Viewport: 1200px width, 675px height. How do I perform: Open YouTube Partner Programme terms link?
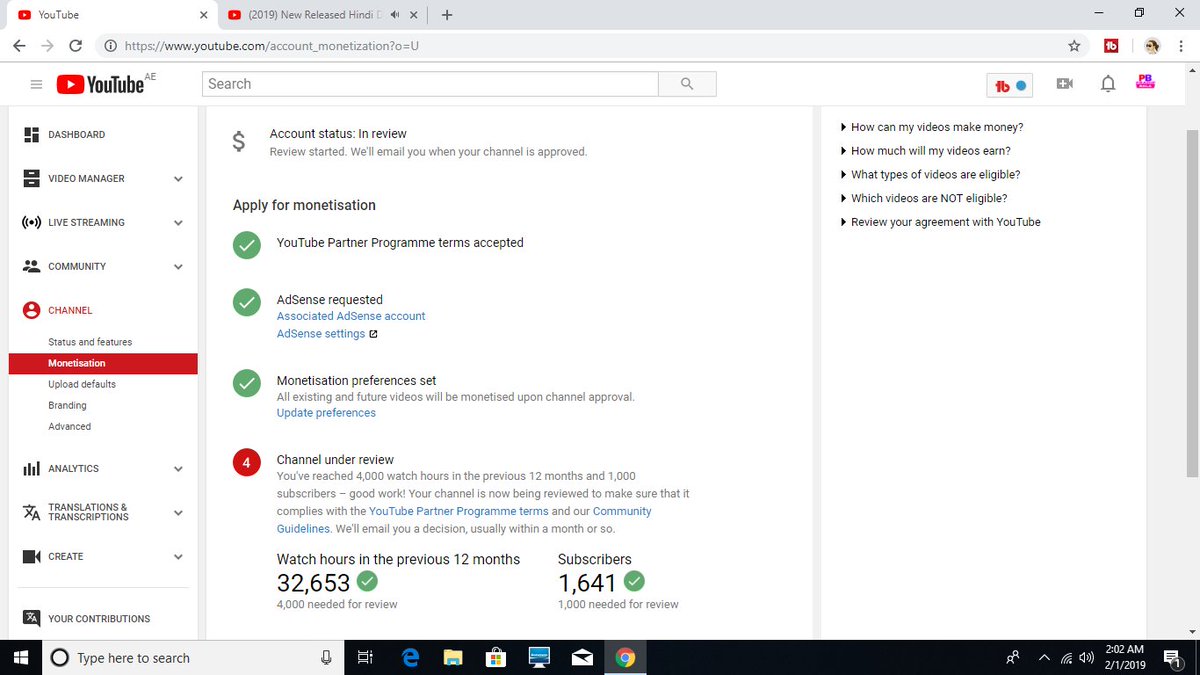click(x=459, y=511)
